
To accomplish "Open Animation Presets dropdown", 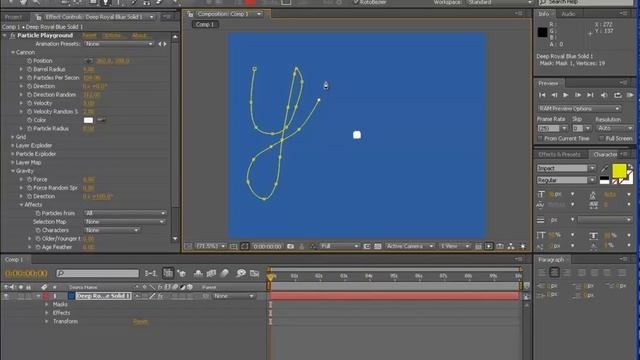I will pyautogui.click(x=118, y=44).
